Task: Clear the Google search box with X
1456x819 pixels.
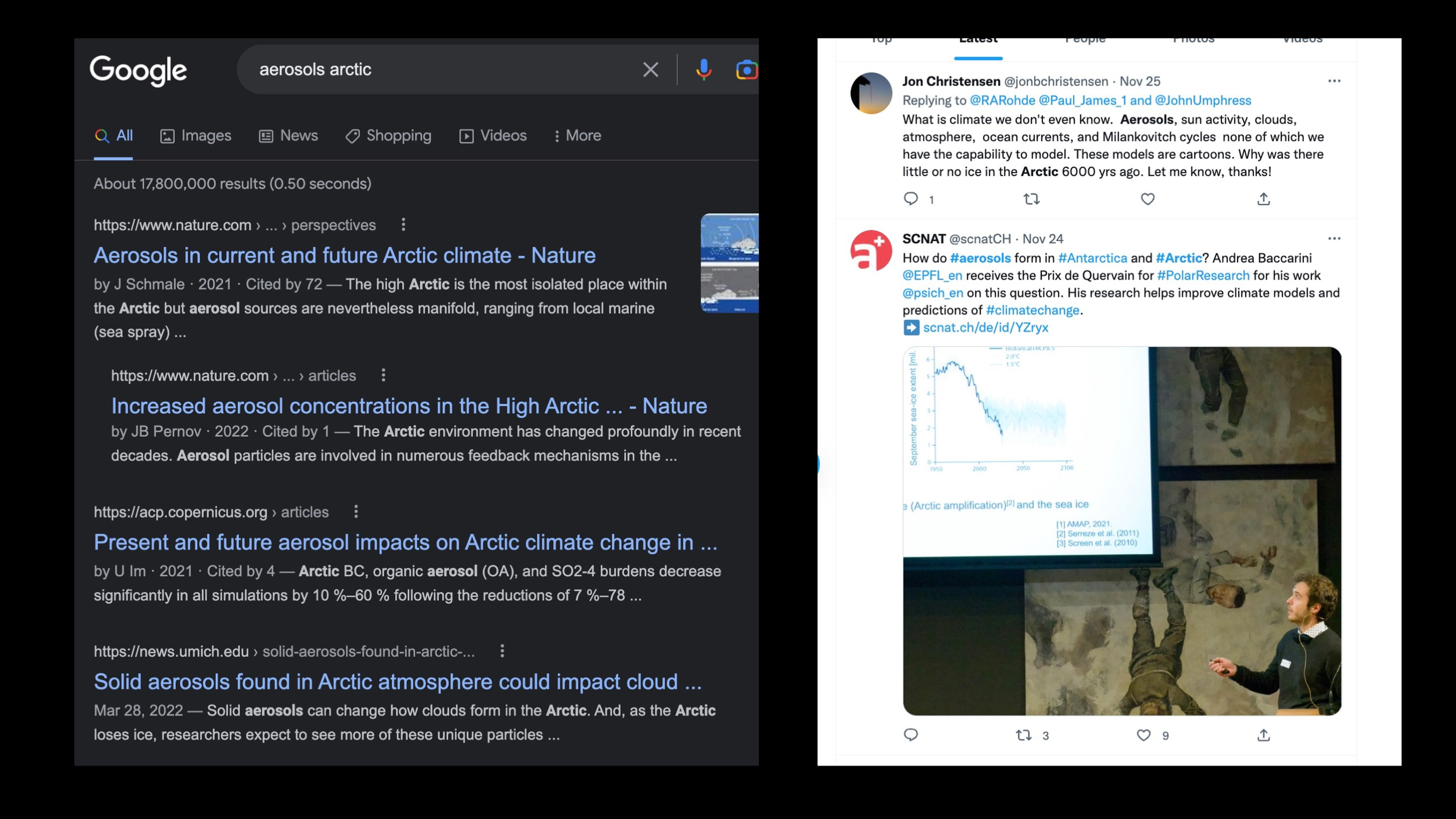Action: coord(650,70)
